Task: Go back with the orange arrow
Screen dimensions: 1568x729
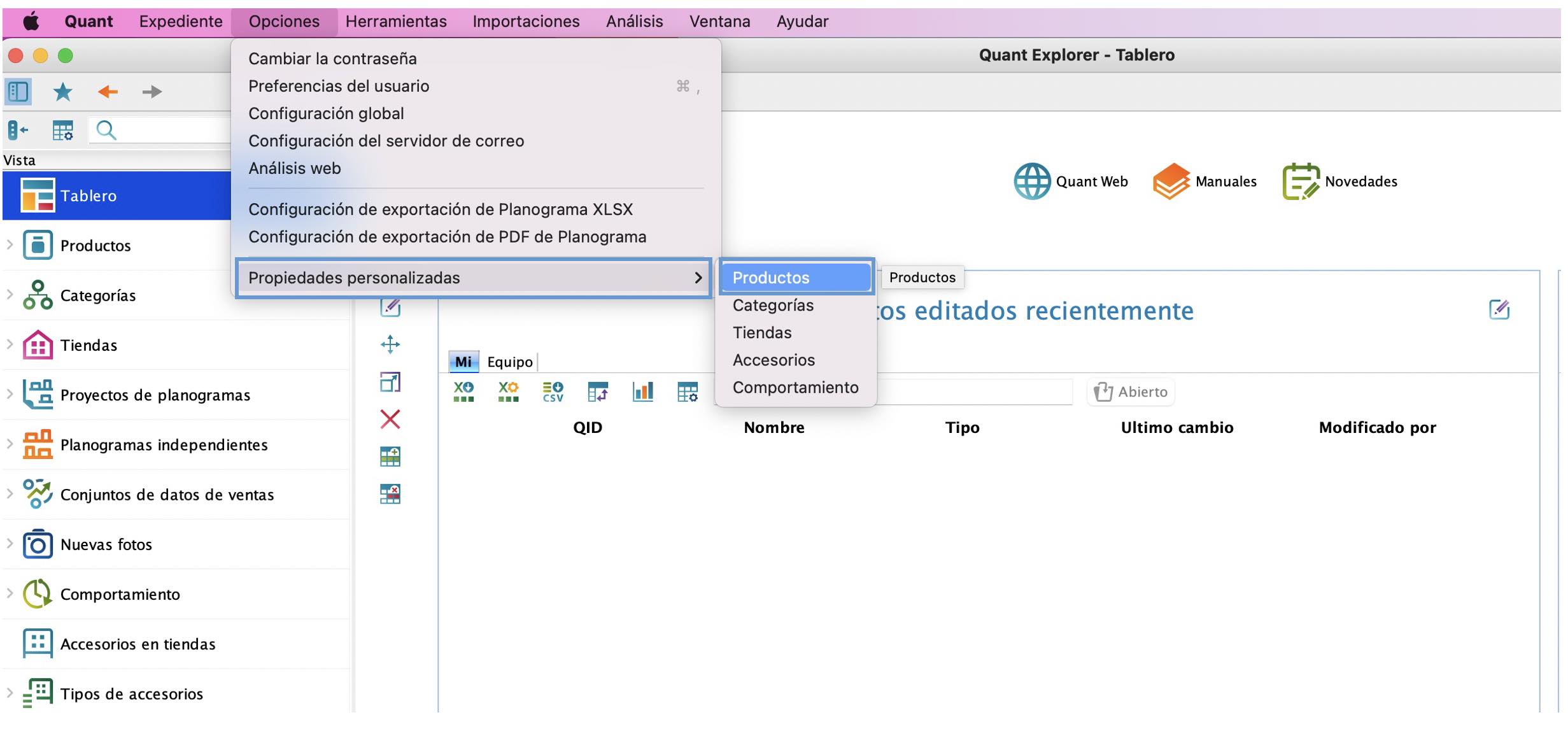Action: point(108,92)
